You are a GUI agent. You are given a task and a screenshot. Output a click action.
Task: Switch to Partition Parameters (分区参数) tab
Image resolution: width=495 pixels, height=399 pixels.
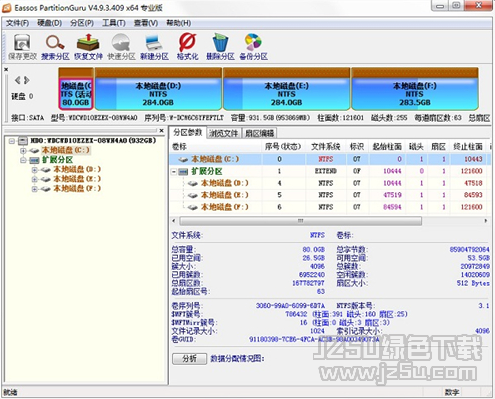coord(188,132)
